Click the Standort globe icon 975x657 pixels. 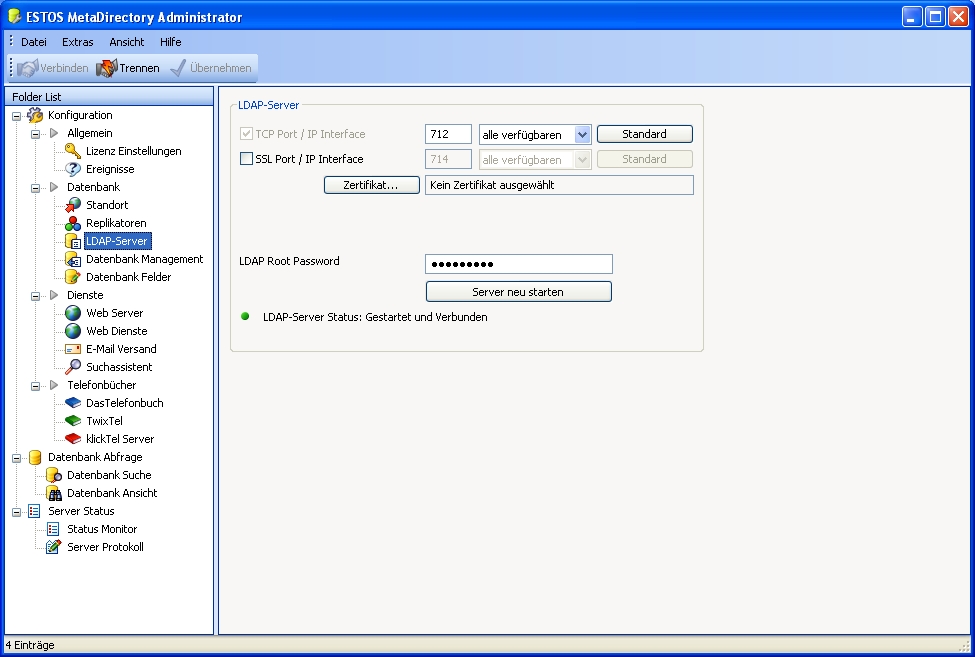(73, 205)
